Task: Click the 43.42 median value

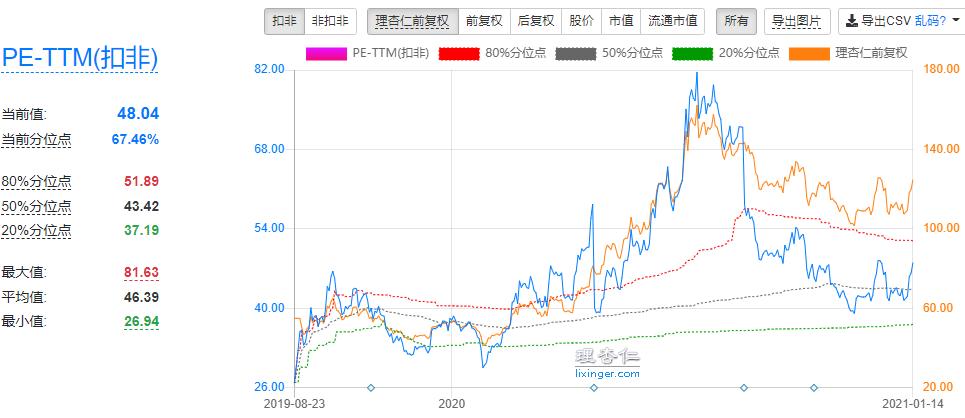Action: click(142, 206)
